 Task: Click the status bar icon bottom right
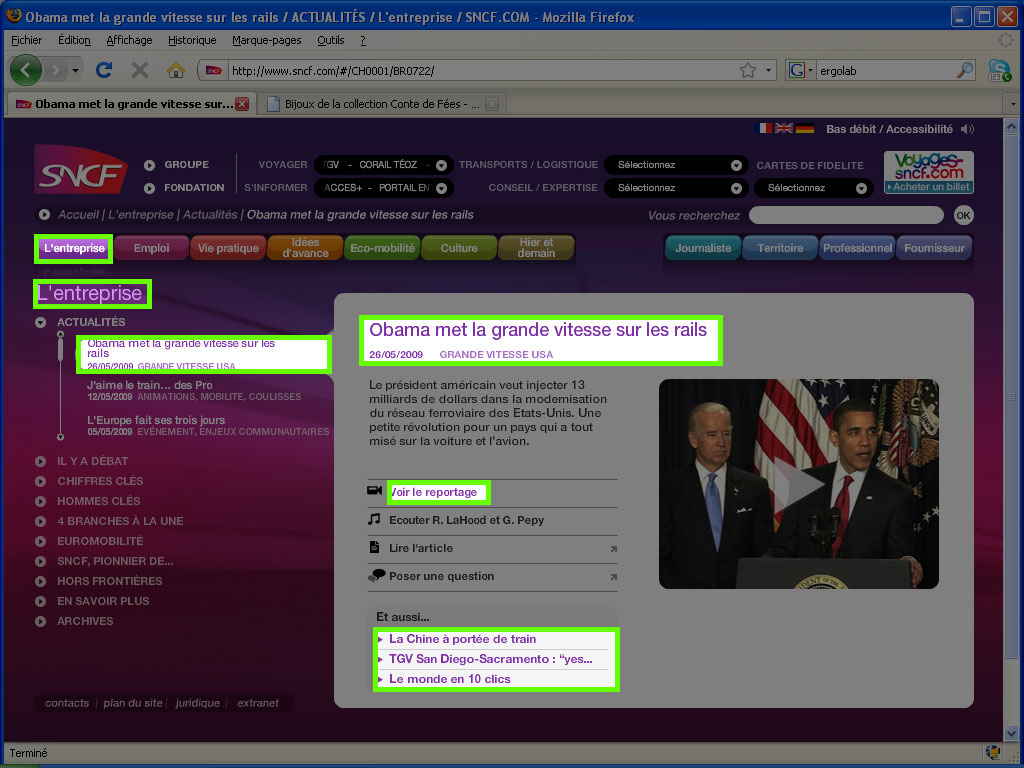click(993, 753)
